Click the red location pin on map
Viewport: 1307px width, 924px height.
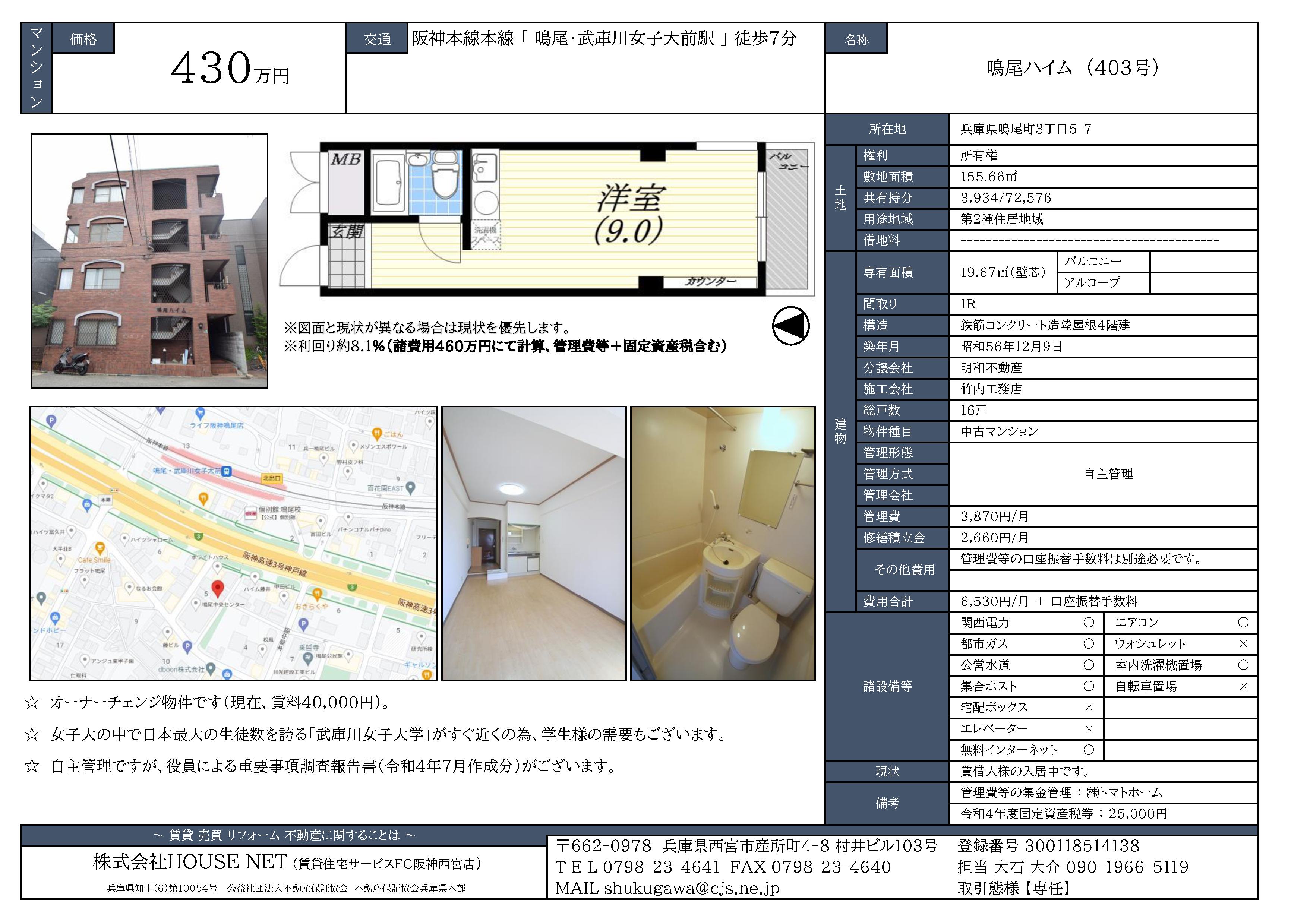click(217, 588)
